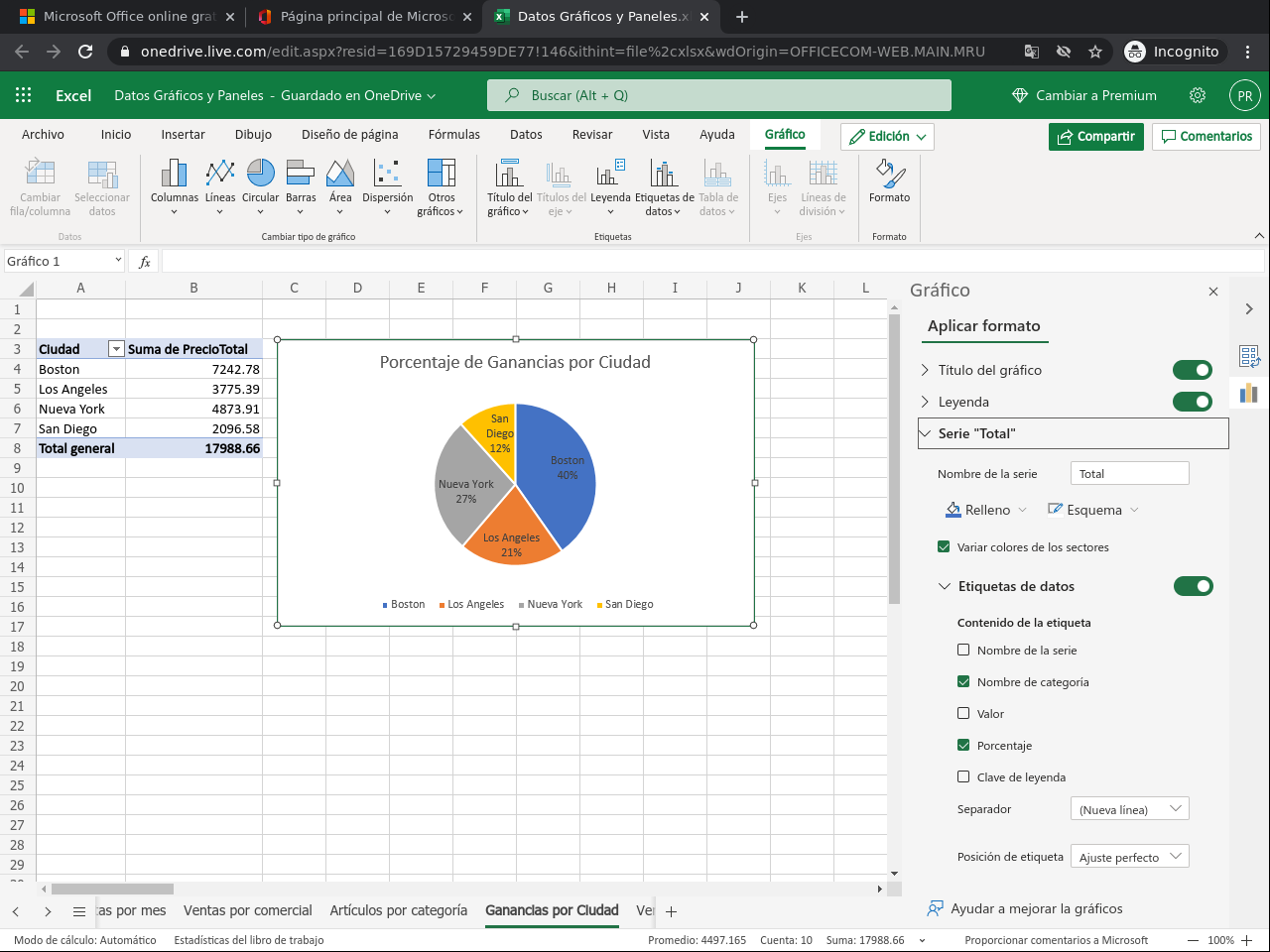Open the Insertar ribbon tab
The width and height of the screenshot is (1270, 952).
tap(183, 135)
